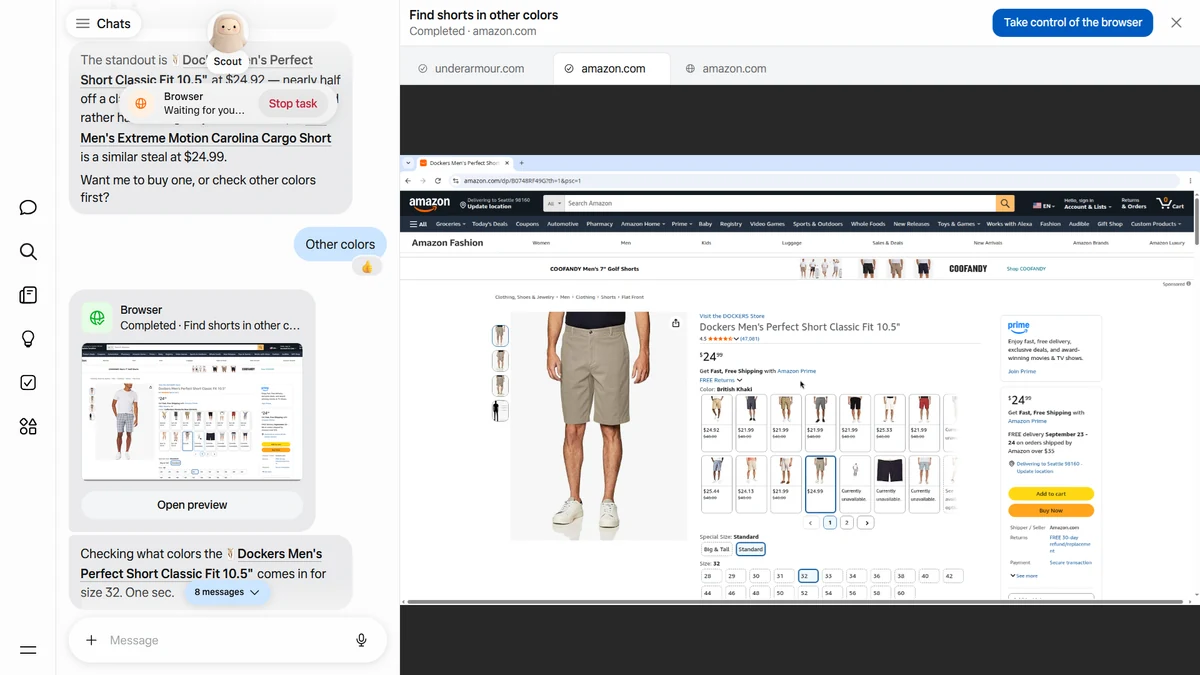Open new tab plus in embedded browser

[x=521, y=163]
